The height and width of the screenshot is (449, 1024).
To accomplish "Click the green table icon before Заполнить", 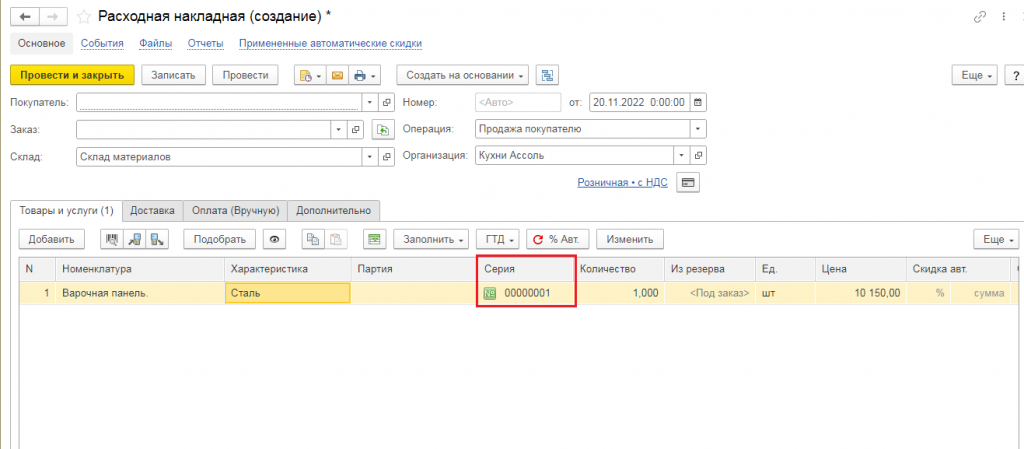I will click(x=375, y=240).
